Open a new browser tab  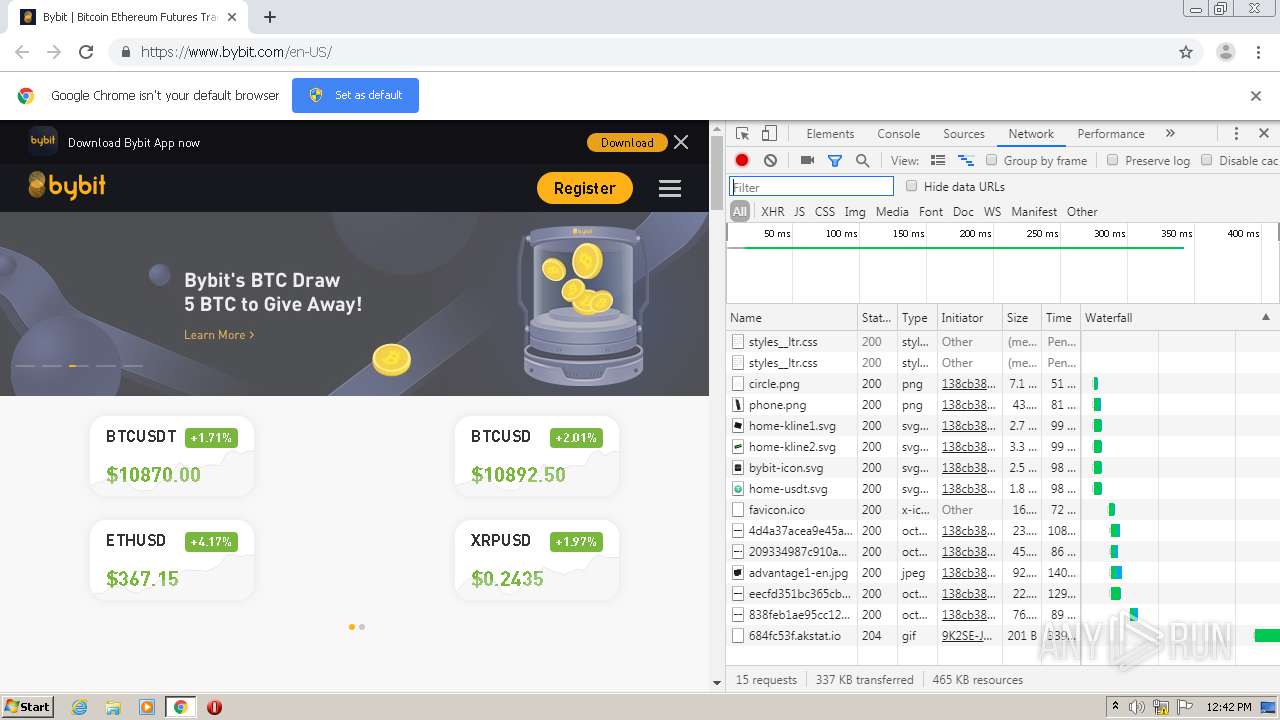270,17
